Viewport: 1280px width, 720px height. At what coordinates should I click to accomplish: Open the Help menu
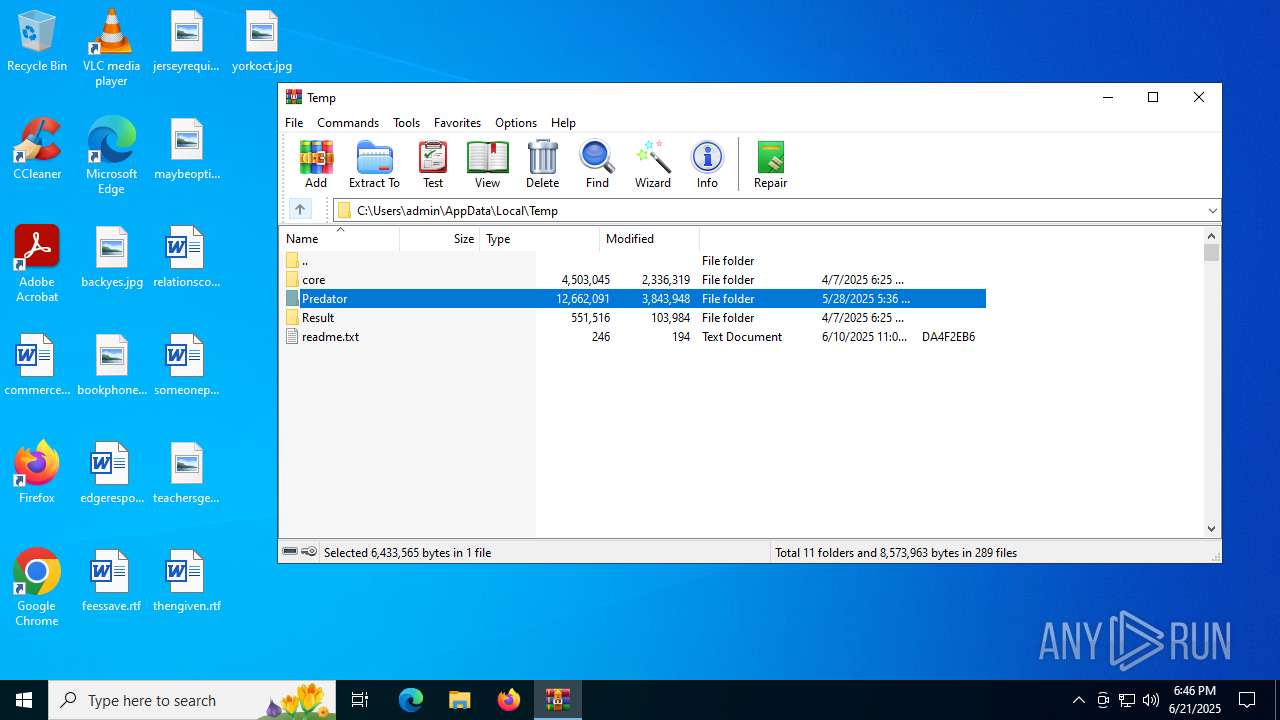tap(563, 123)
